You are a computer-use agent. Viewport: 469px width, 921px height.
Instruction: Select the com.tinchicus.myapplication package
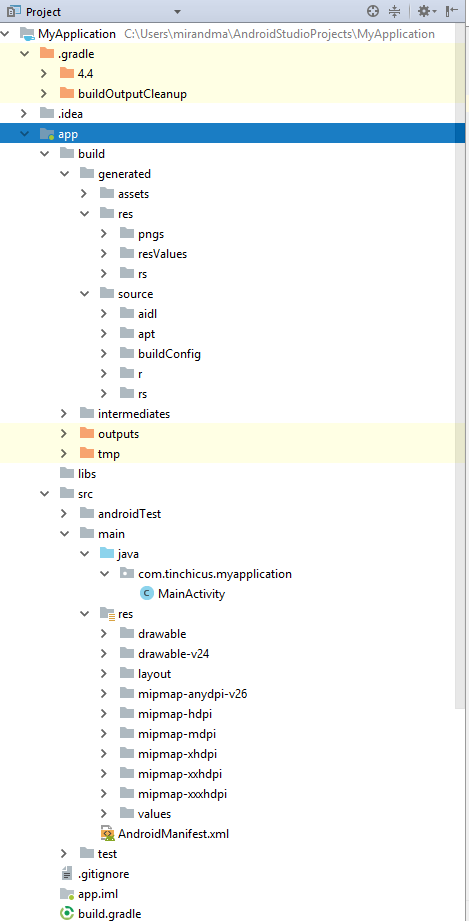point(205,574)
